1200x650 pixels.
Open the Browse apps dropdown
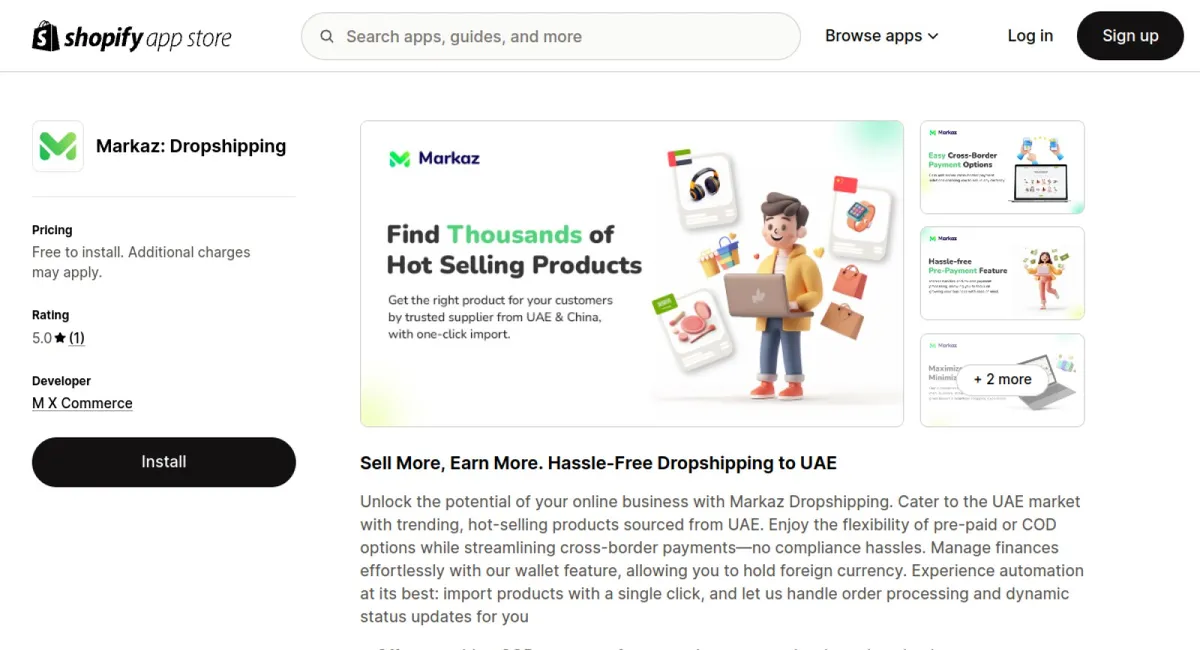[x=874, y=35]
